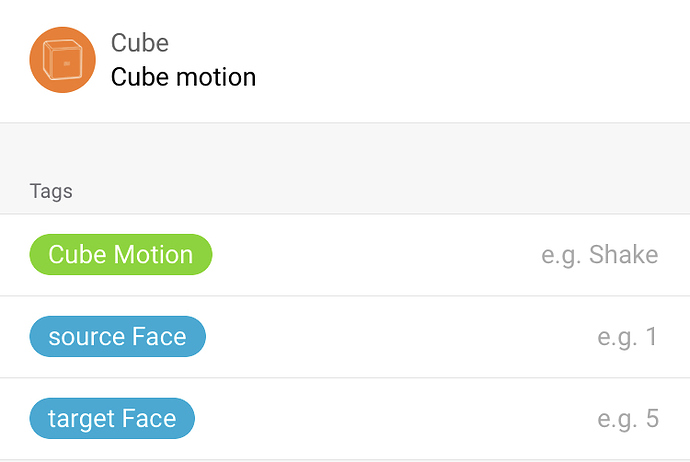
Task: Select the green Cube Motion tag
Action: coord(121,255)
